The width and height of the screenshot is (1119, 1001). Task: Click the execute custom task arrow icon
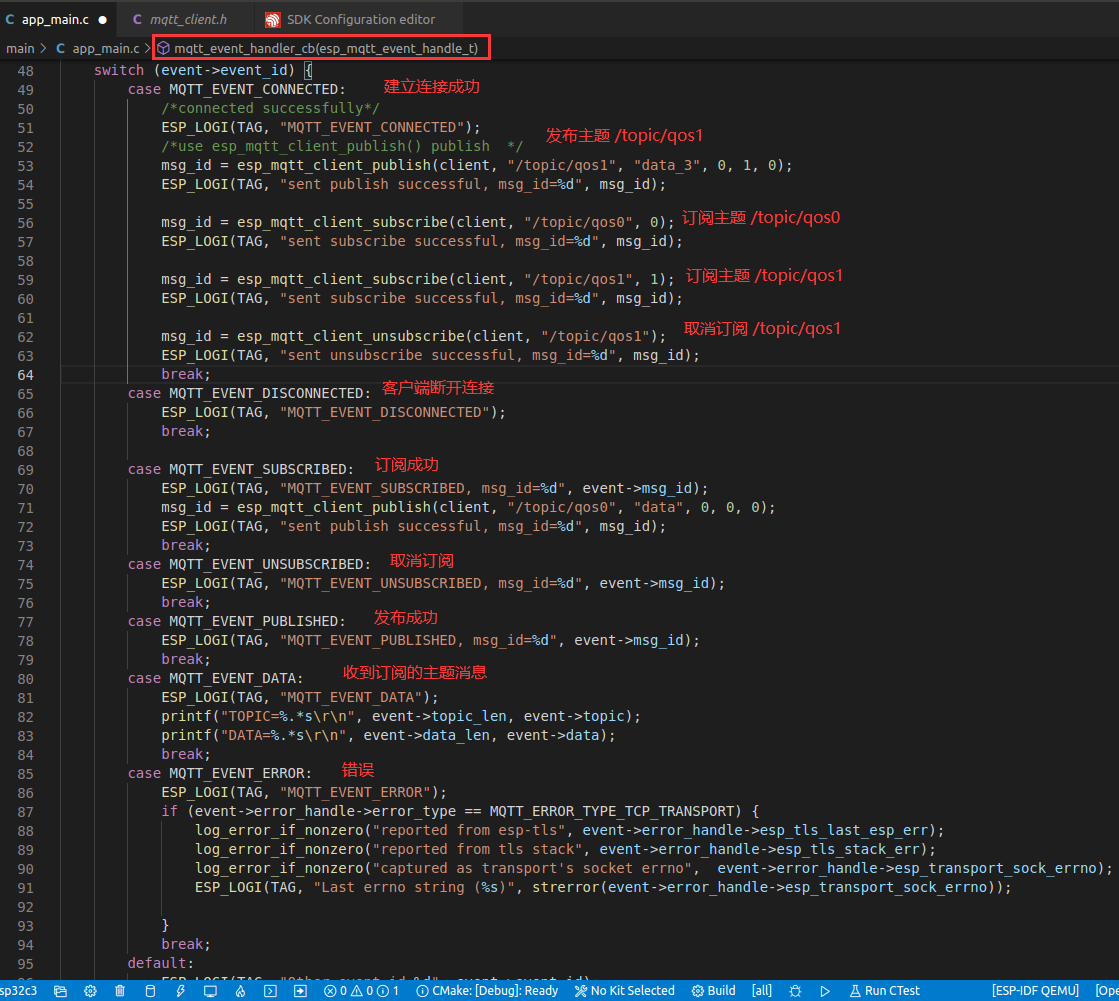pos(300,991)
